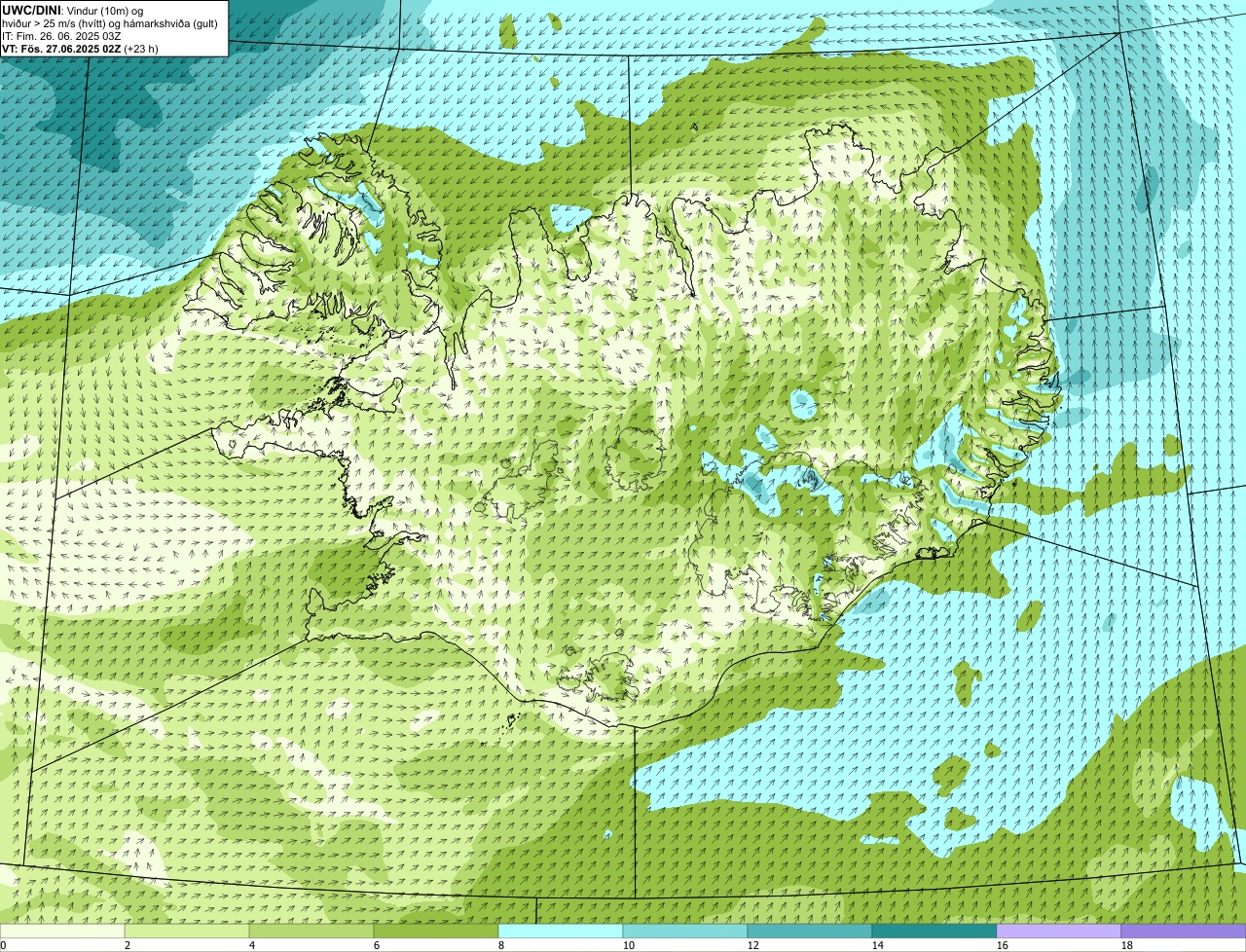Image resolution: width=1246 pixels, height=952 pixels.
Task: Click the legend scale label '2'
Action: pyautogui.click(x=128, y=945)
